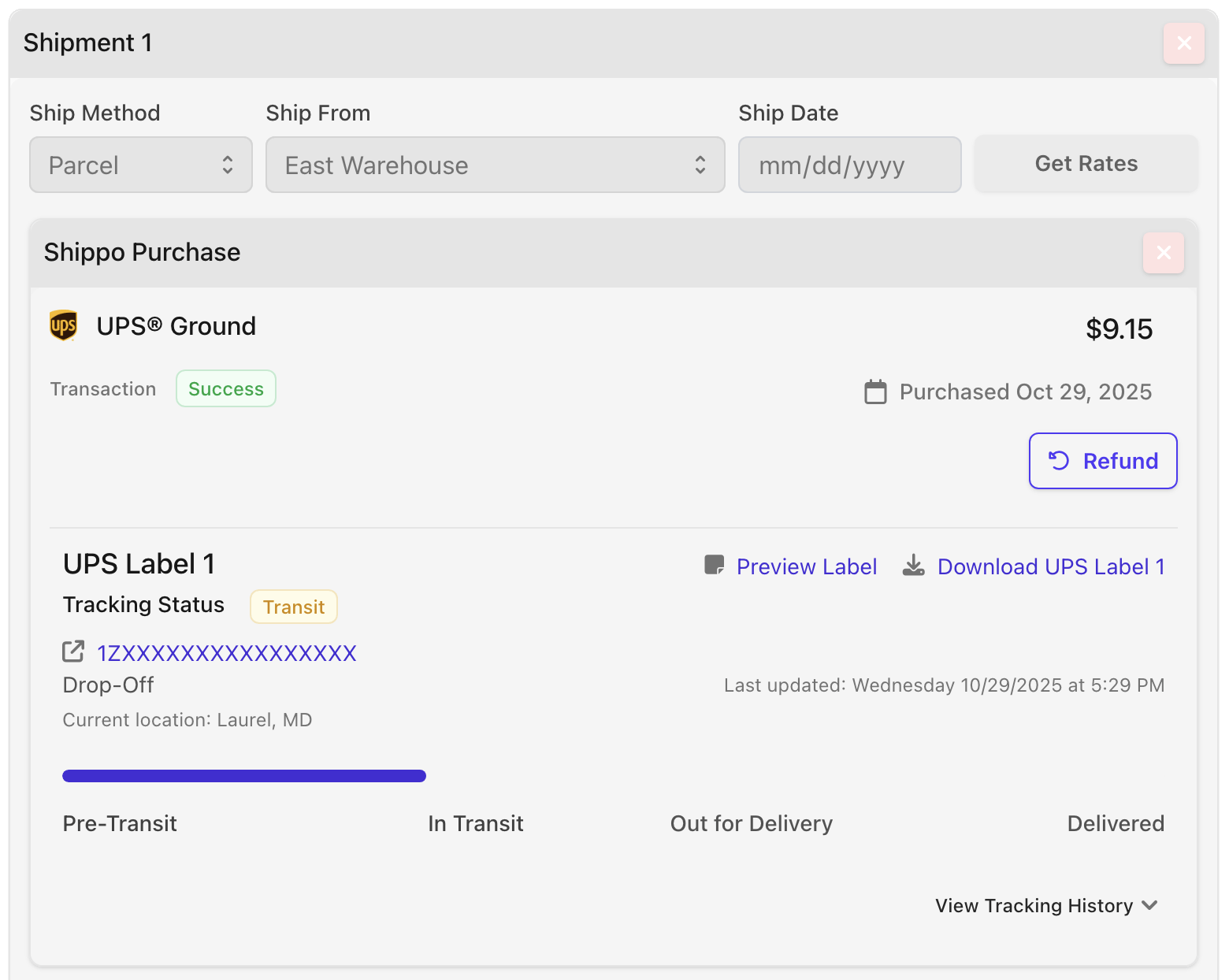
Task: Click the chevron beside View Tracking History
Action: click(1149, 905)
